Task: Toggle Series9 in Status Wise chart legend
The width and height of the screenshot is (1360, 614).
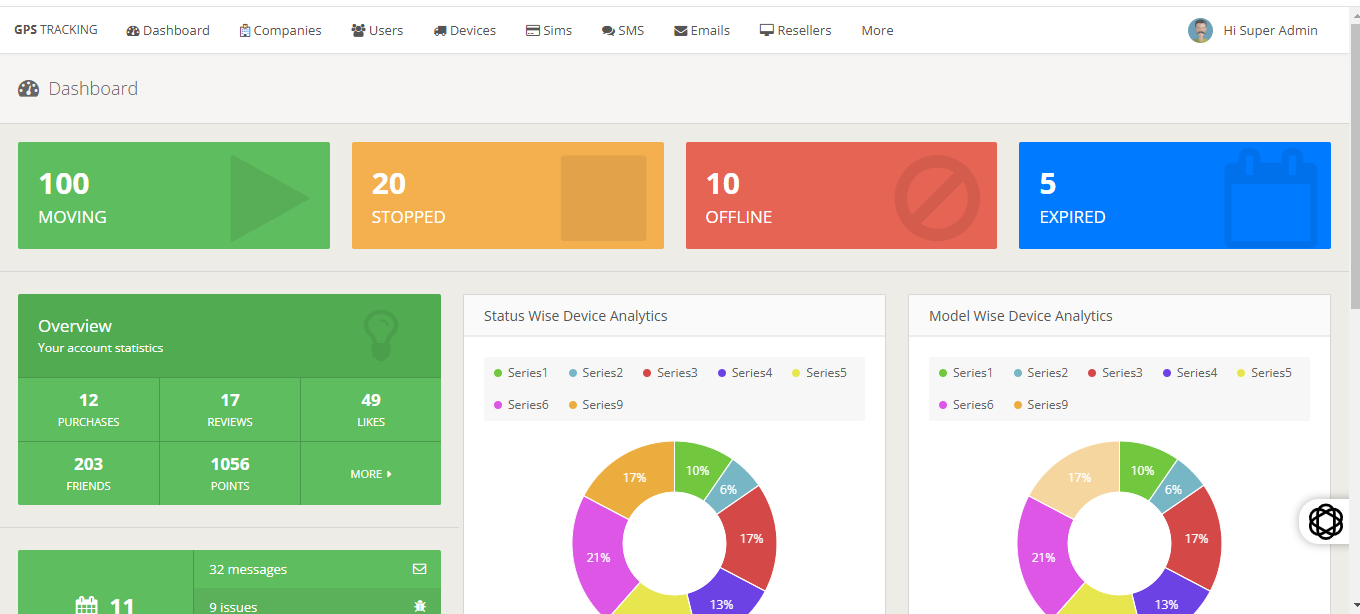Action: 596,405
